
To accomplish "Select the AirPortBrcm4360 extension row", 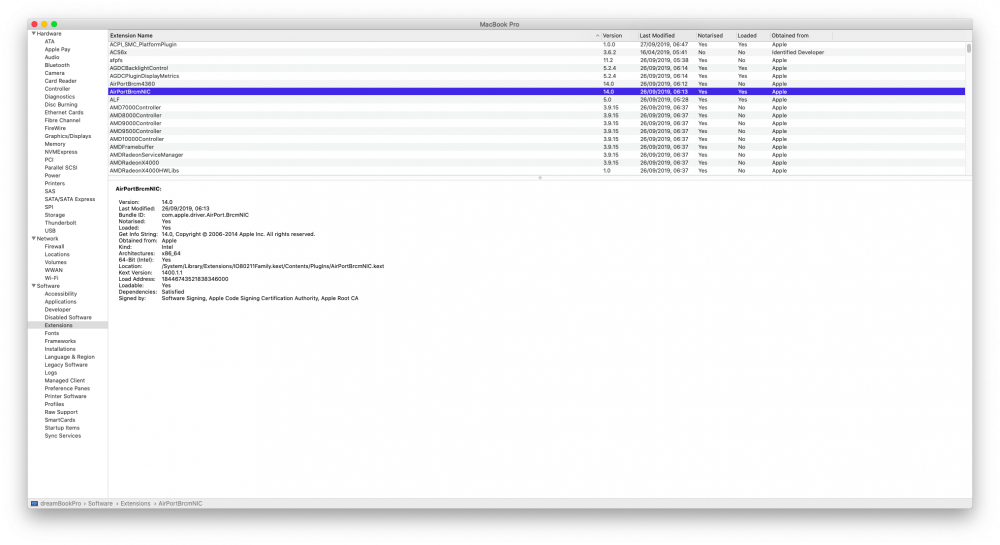I will 536,84.
